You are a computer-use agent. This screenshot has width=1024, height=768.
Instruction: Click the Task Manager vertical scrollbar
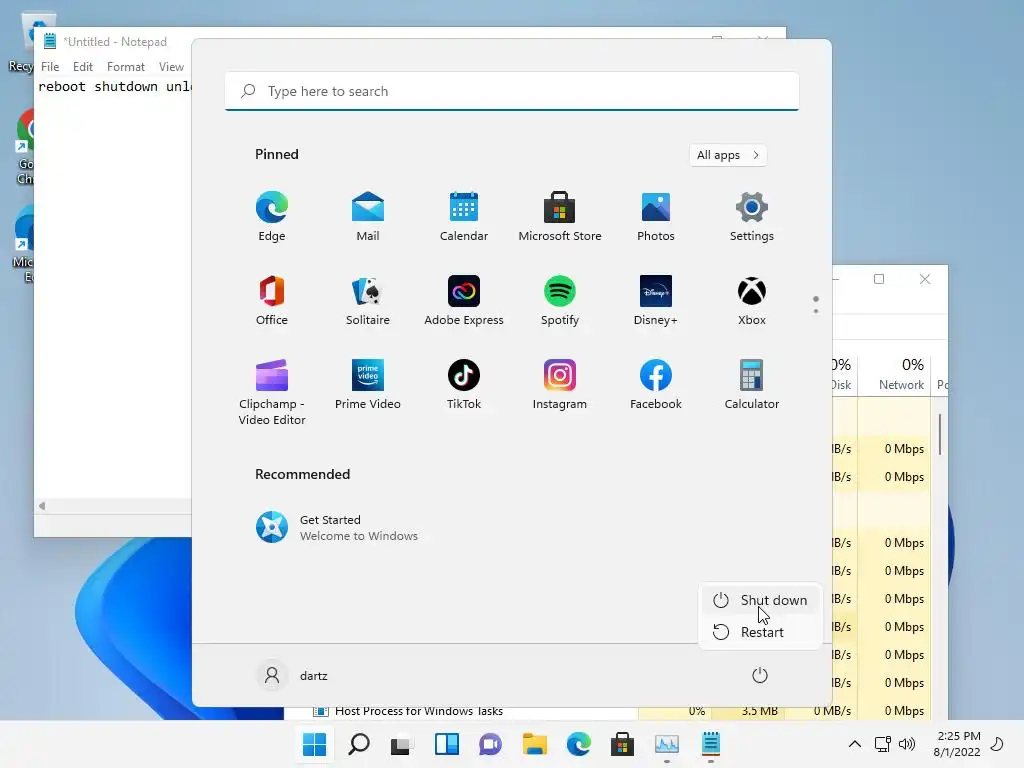tap(940, 434)
